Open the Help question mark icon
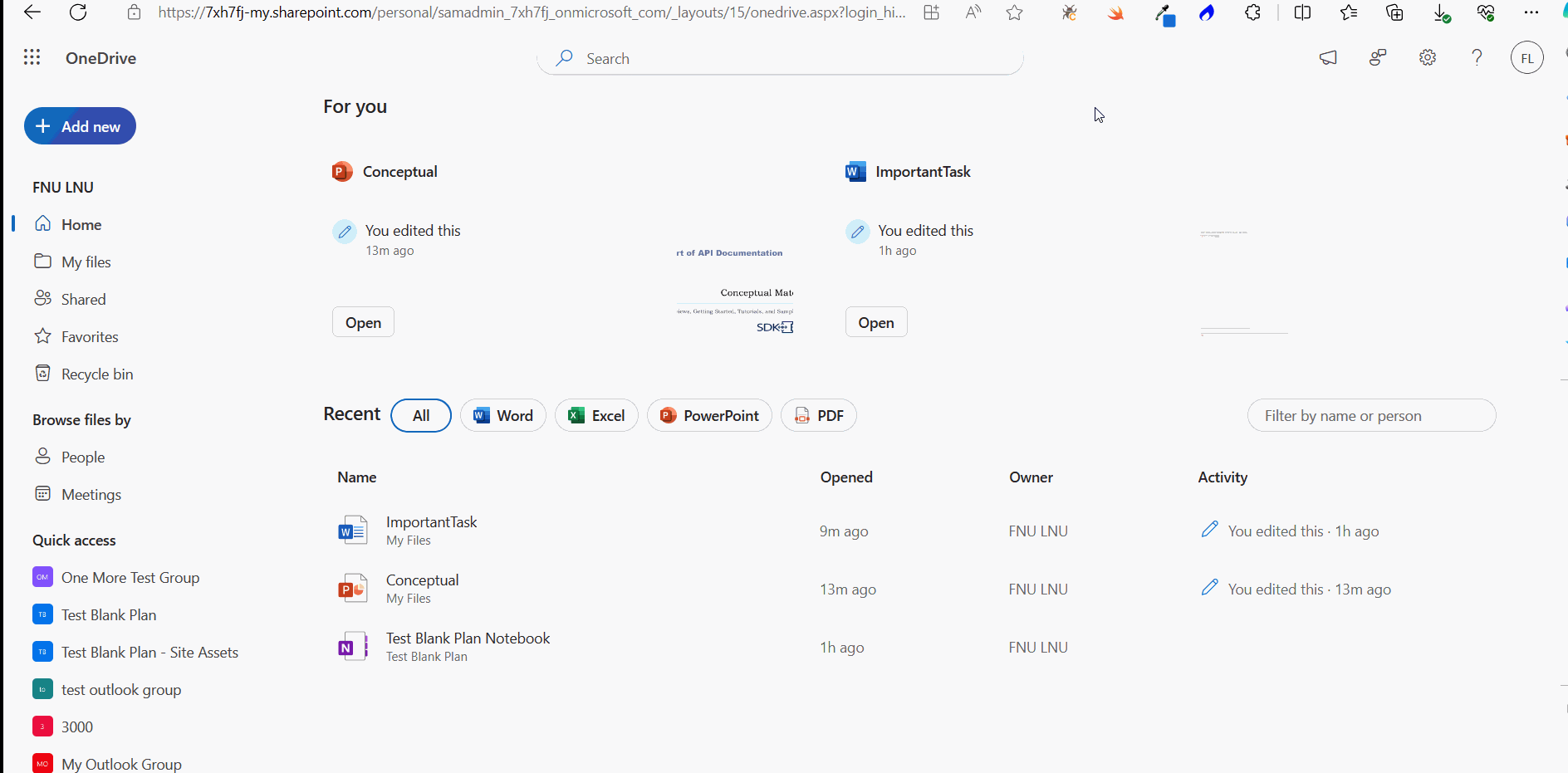Screen dimensions: 1568x773 [x=1477, y=57]
